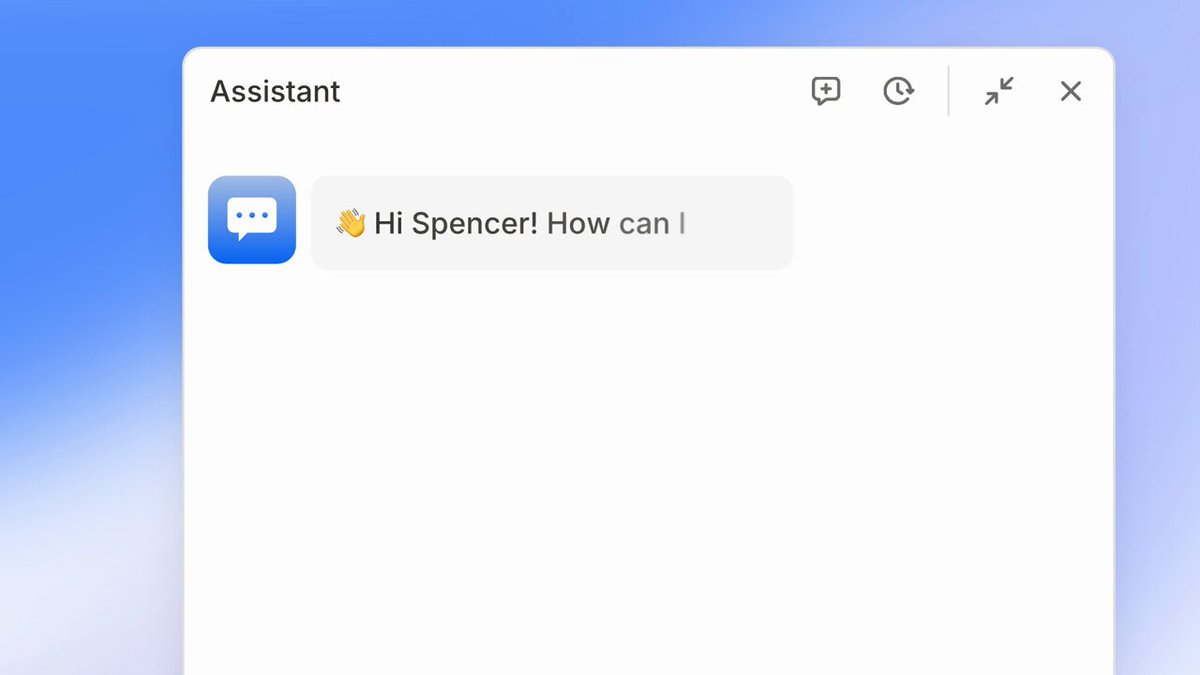1200x675 pixels.
Task: Dismiss the Assistant panel via the header X
Action: pos(1071,91)
